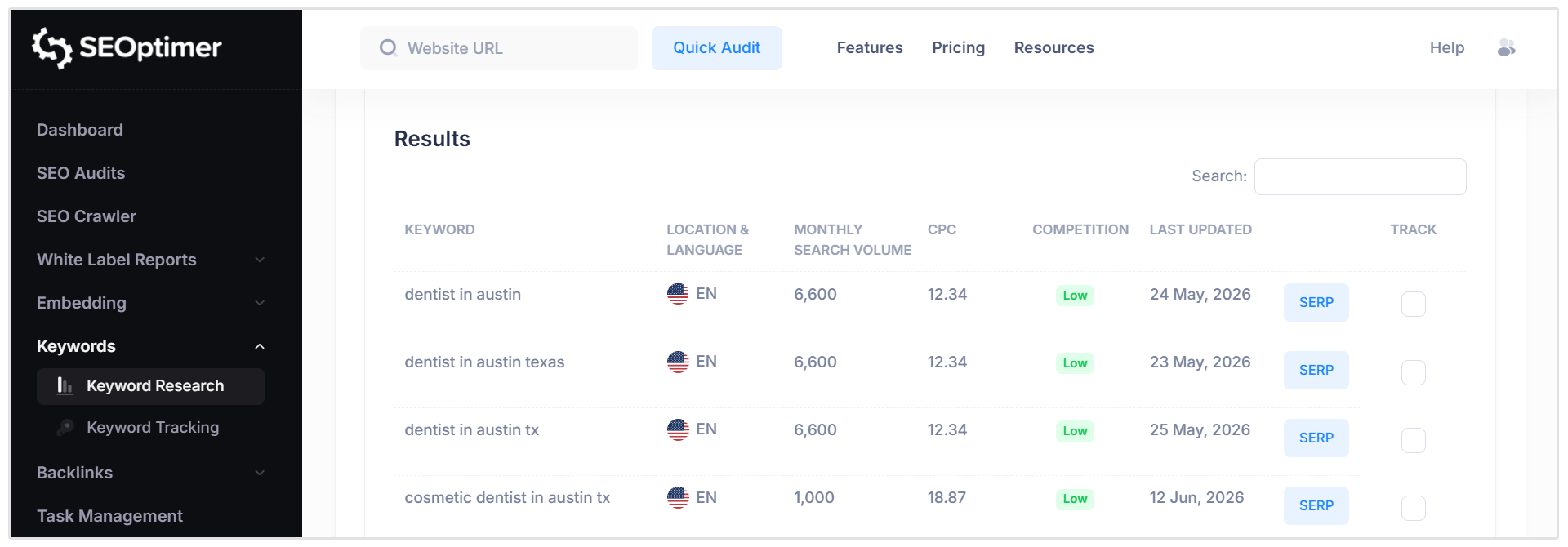The height and width of the screenshot is (547, 1568).
Task: Sort by the Keyword column header
Action: pyautogui.click(x=439, y=229)
